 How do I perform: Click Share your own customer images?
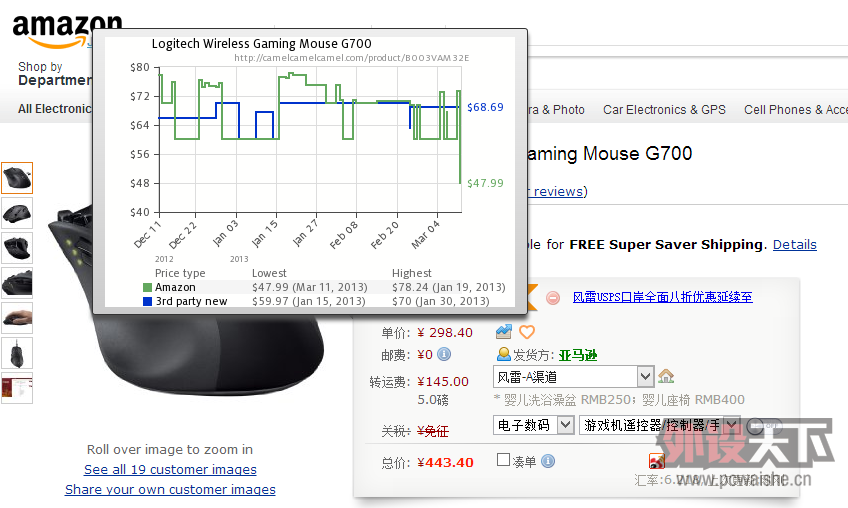(170, 490)
